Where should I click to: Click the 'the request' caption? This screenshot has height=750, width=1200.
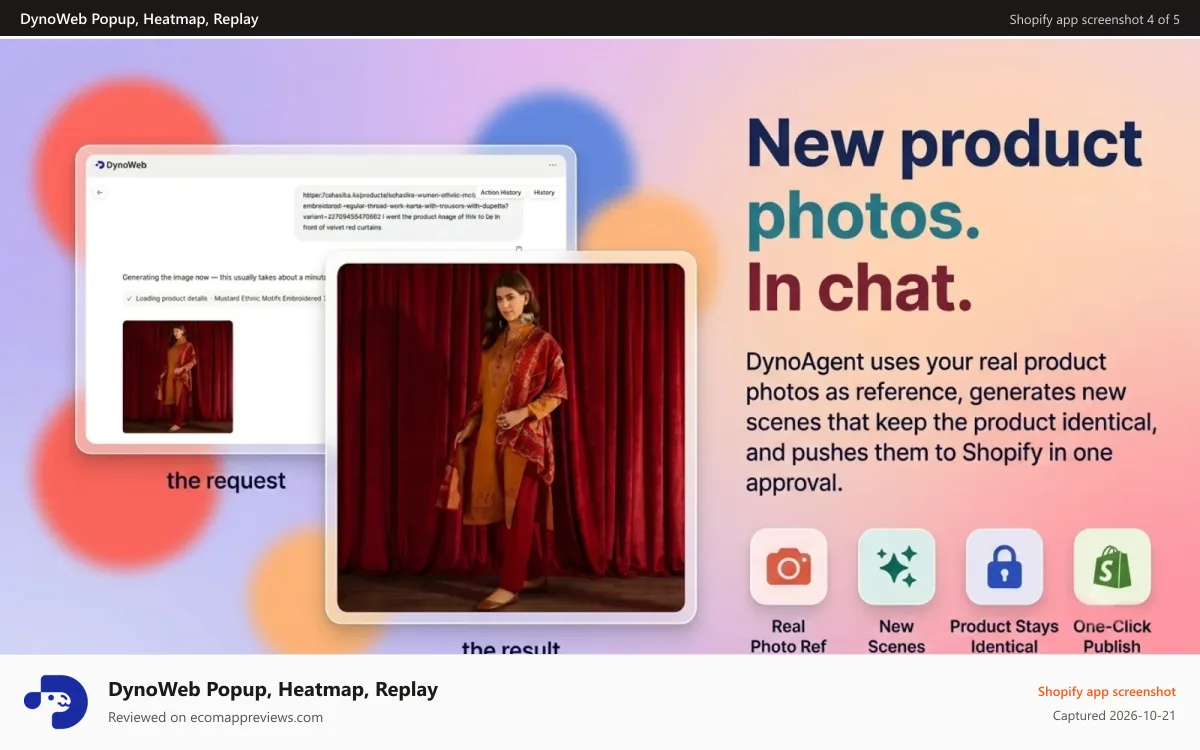click(x=226, y=481)
